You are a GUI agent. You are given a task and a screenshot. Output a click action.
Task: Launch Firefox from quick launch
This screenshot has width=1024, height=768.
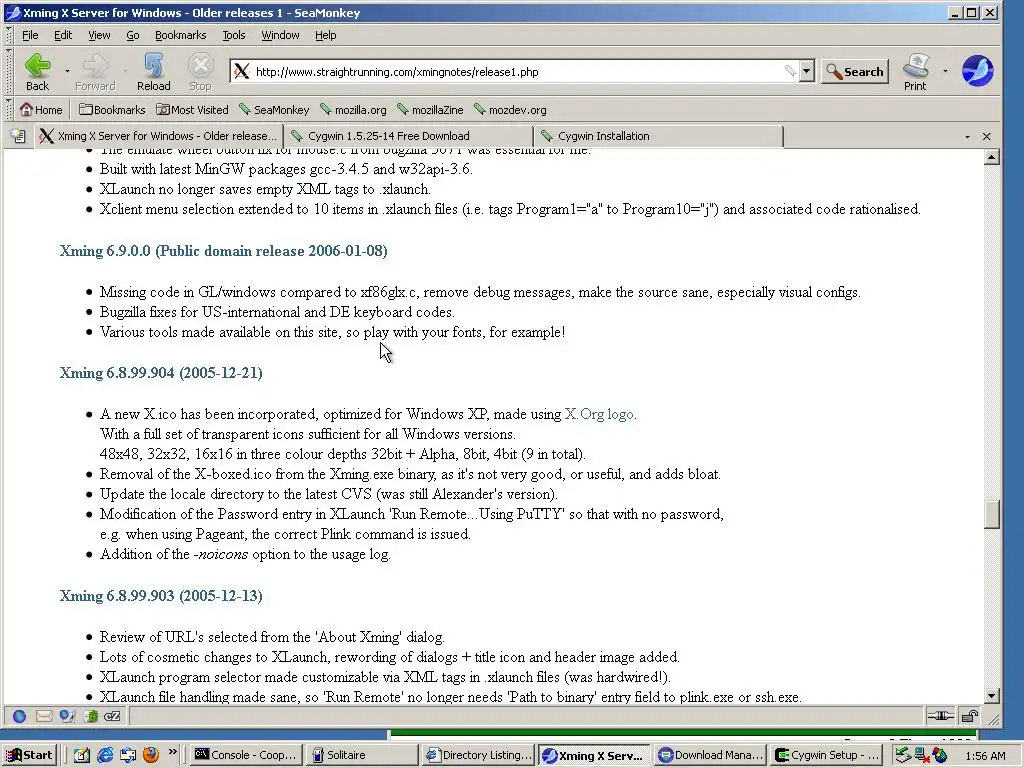[151, 755]
